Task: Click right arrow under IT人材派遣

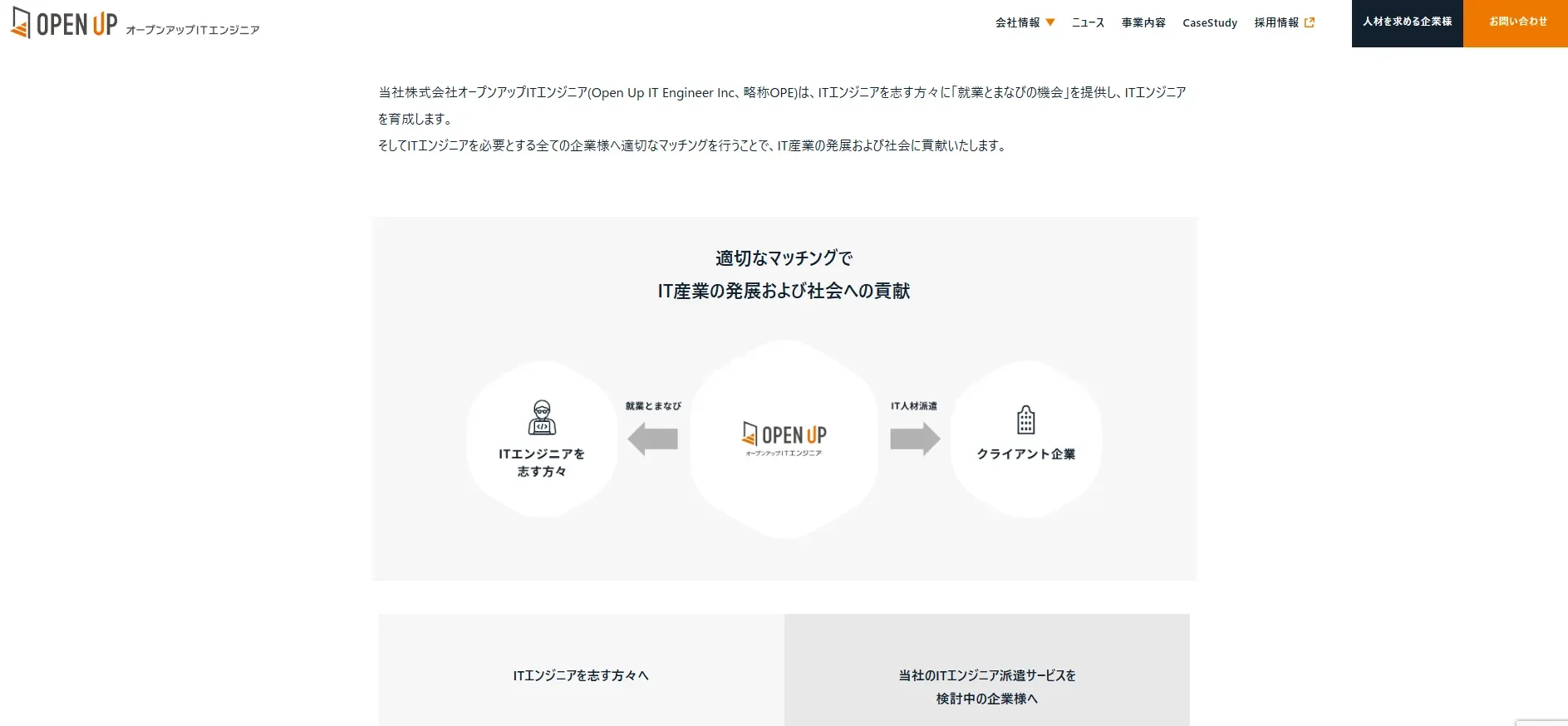Action: pos(915,439)
